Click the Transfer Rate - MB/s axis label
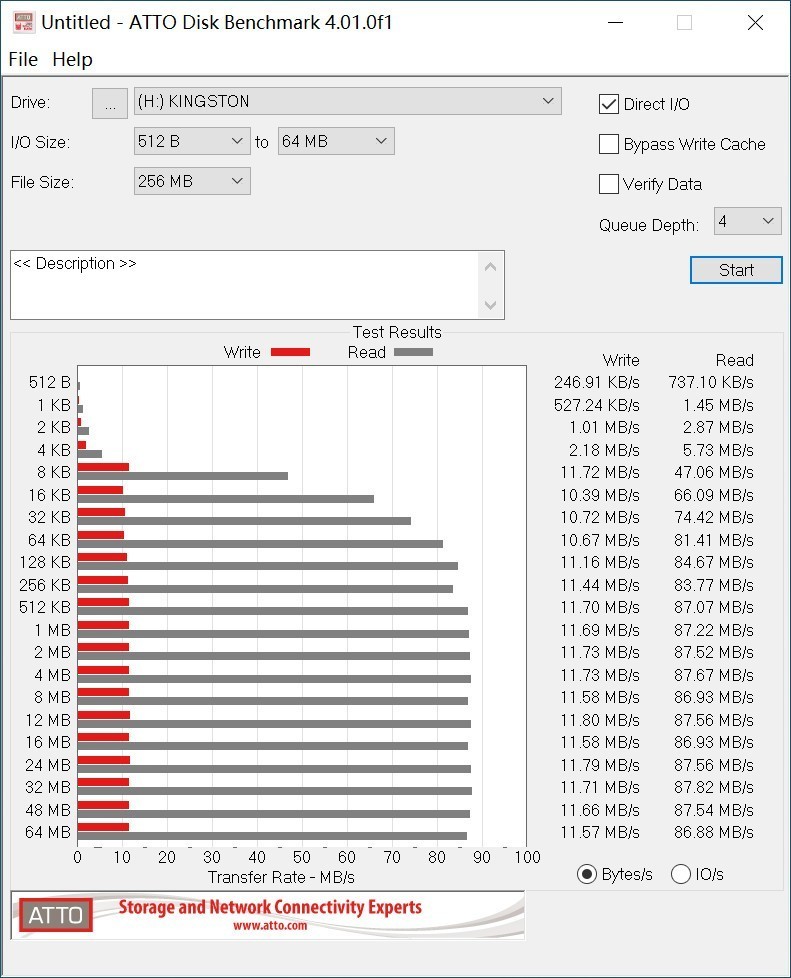791x978 pixels. (x=281, y=878)
